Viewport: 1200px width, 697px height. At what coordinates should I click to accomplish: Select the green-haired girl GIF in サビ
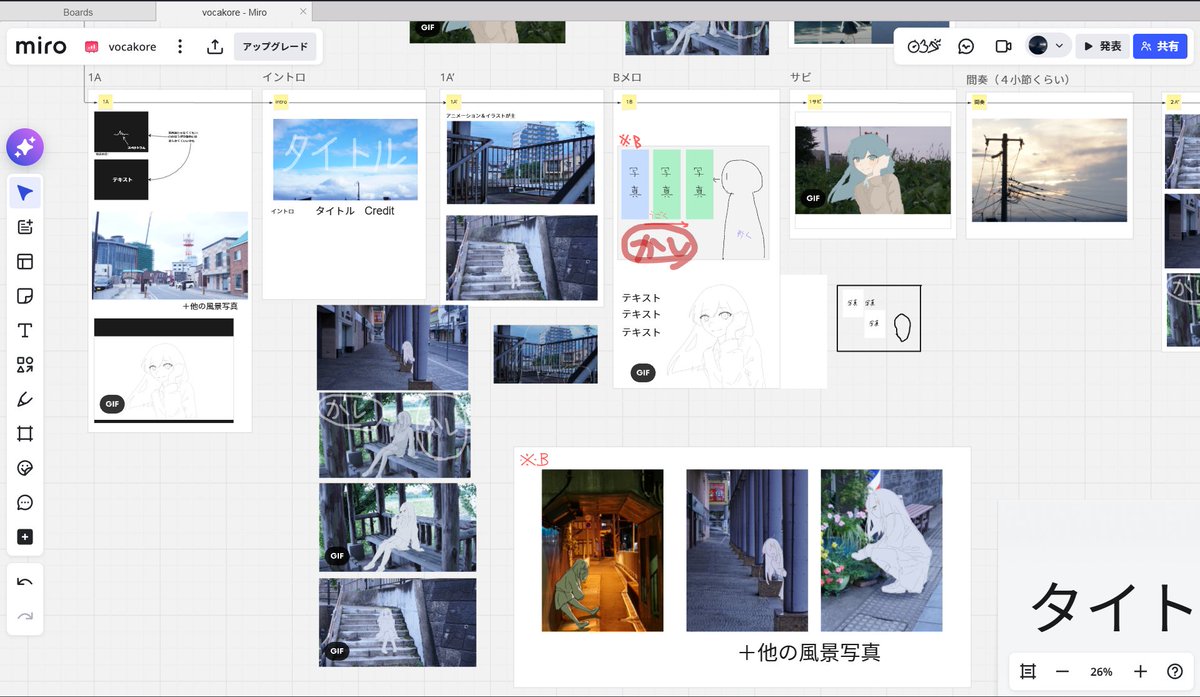(873, 170)
